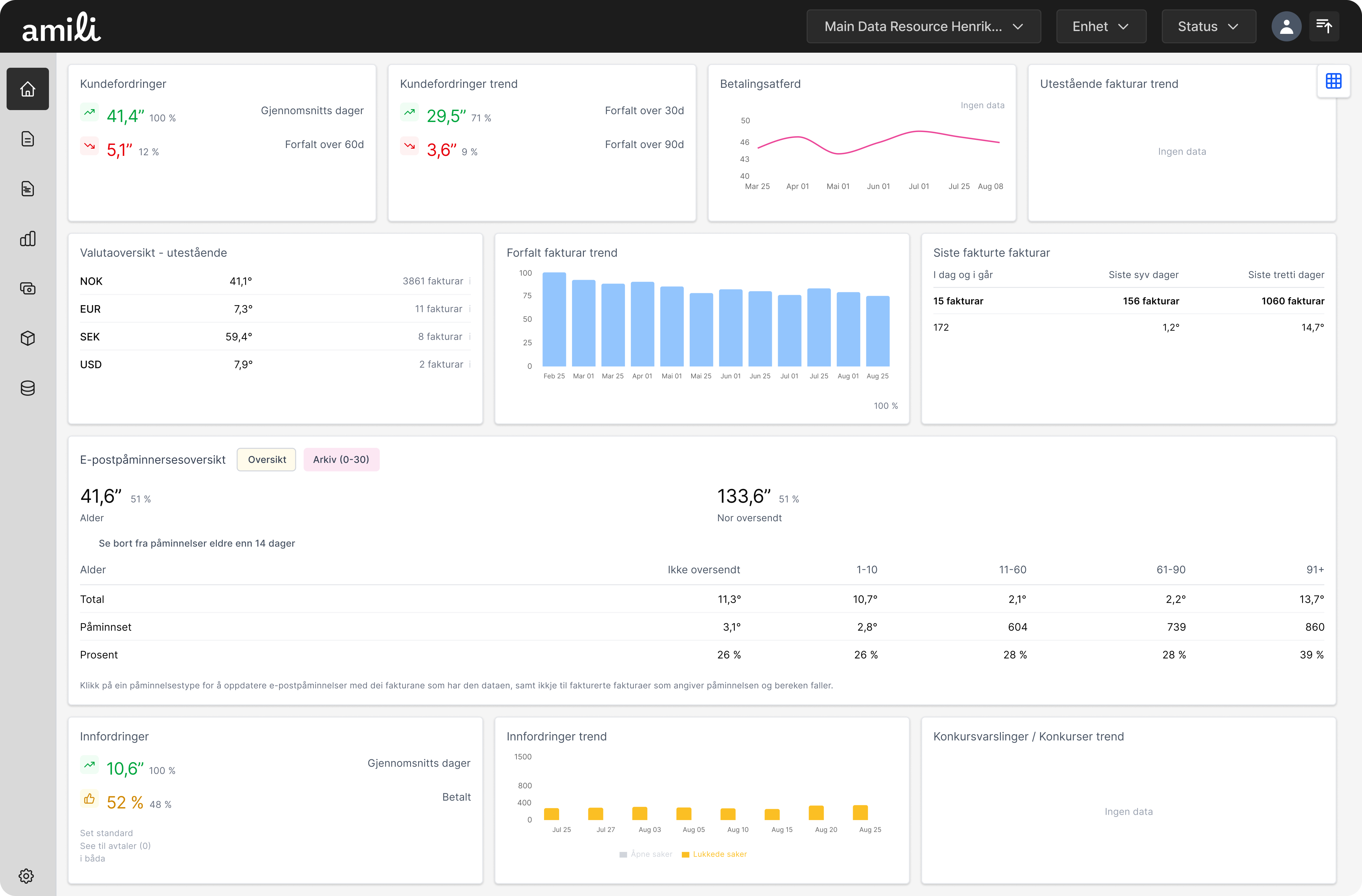Click the tallest Feb 25 blue bar
This screenshot has height=896, width=1362.
554,319
